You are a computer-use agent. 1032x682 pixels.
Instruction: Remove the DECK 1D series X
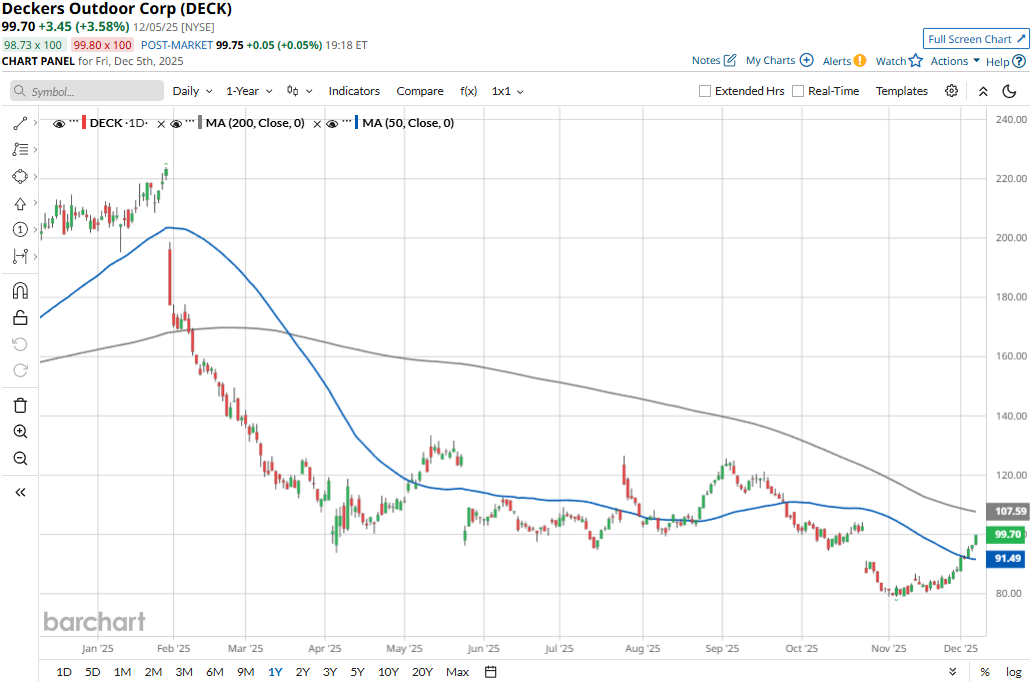pos(161,124)
